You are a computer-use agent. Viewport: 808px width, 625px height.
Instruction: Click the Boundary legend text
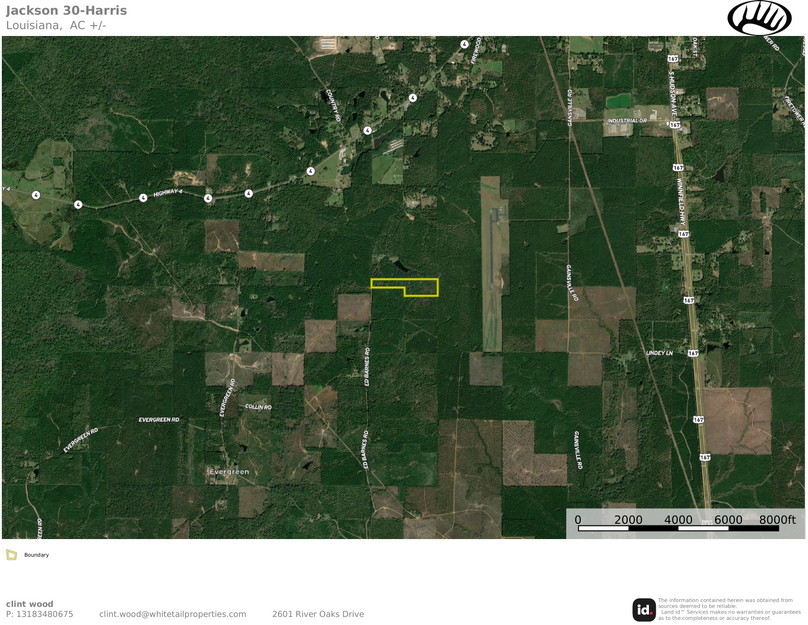click(x=36, y=555)
